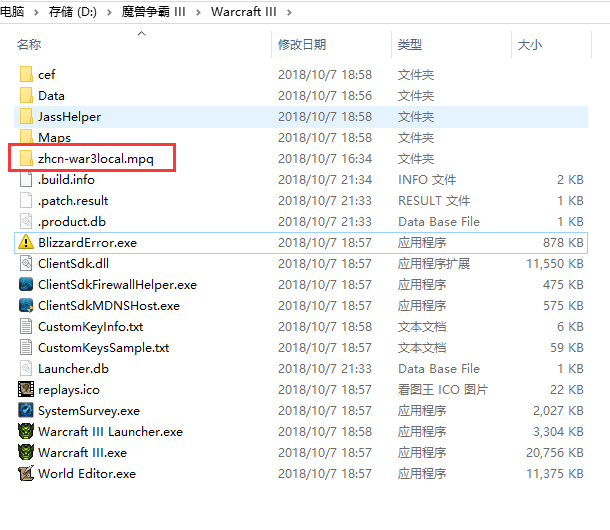Navigate to 魔兽争霸 III in breadcrumb

pyautogui.click(x=153, y=12)
